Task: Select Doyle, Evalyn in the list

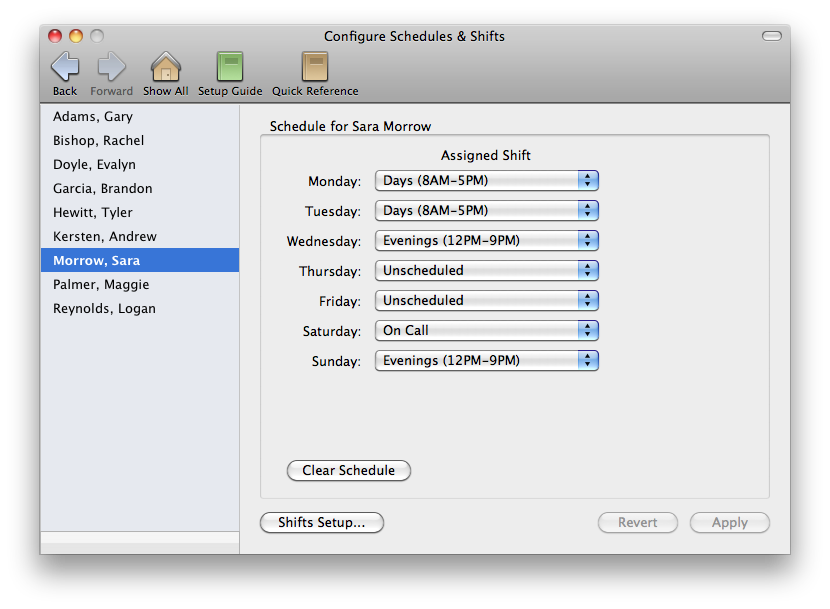Action: pos(140,165)
